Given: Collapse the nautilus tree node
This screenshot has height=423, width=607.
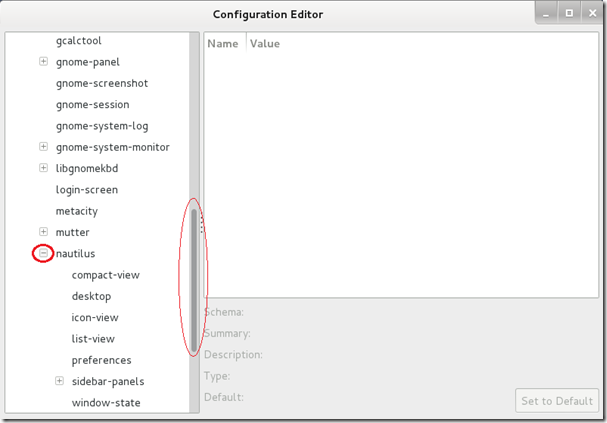Looking at the screenshot, I should [x=43, y=253].
